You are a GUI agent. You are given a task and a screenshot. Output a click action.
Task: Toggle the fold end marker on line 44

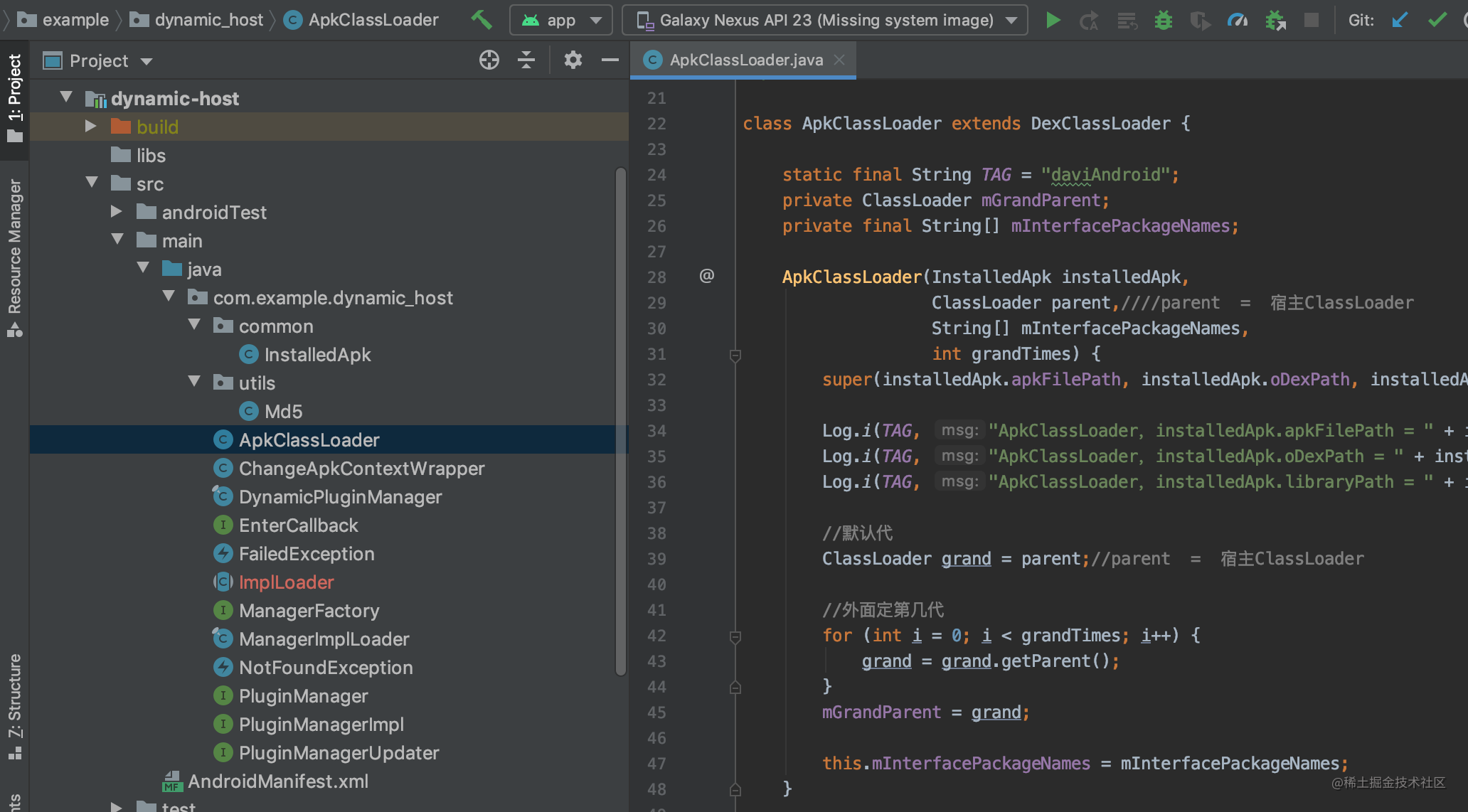click(x=735, y=687)
